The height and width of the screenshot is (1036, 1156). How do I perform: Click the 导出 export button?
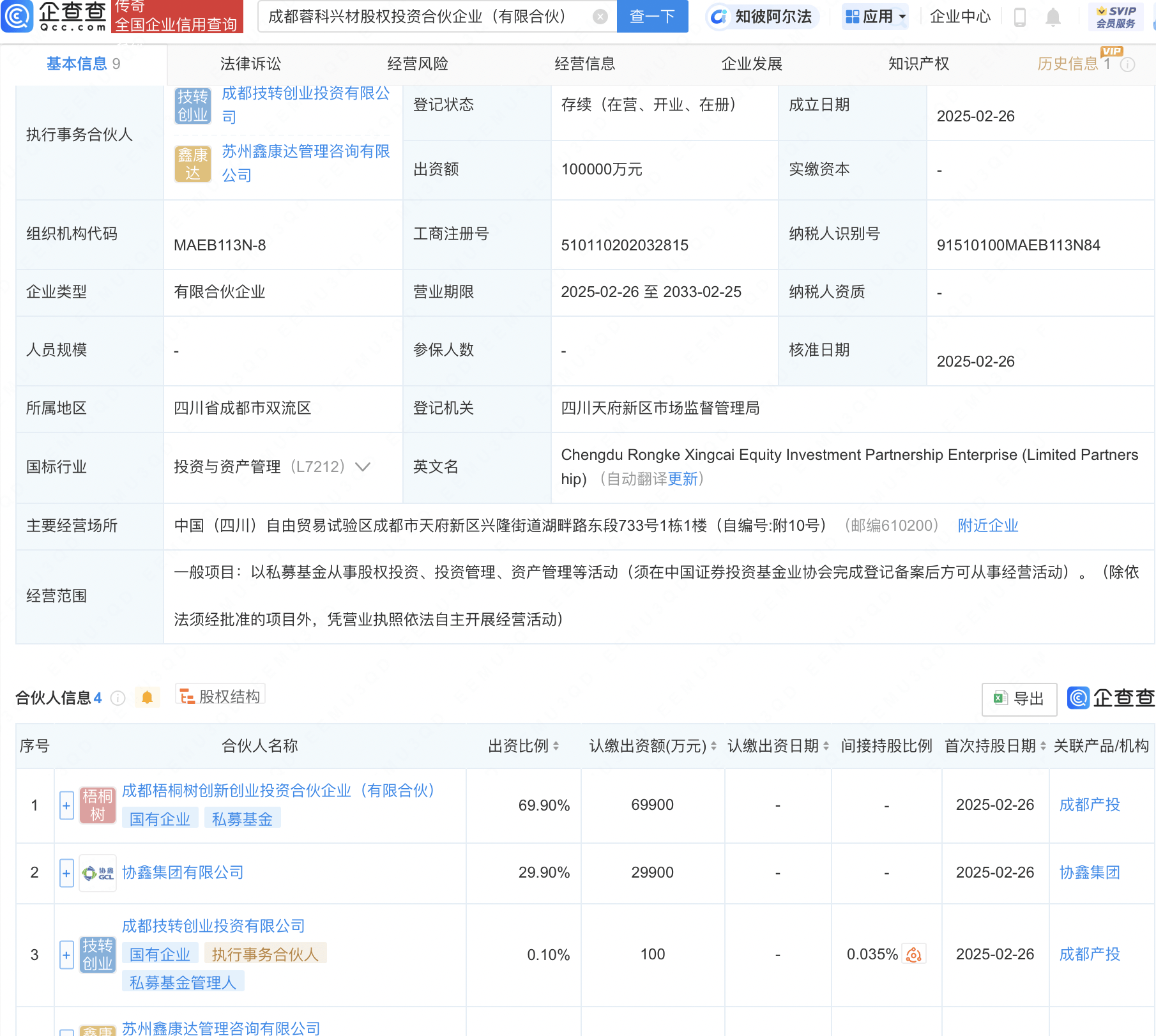click(x=1019, y=699)
